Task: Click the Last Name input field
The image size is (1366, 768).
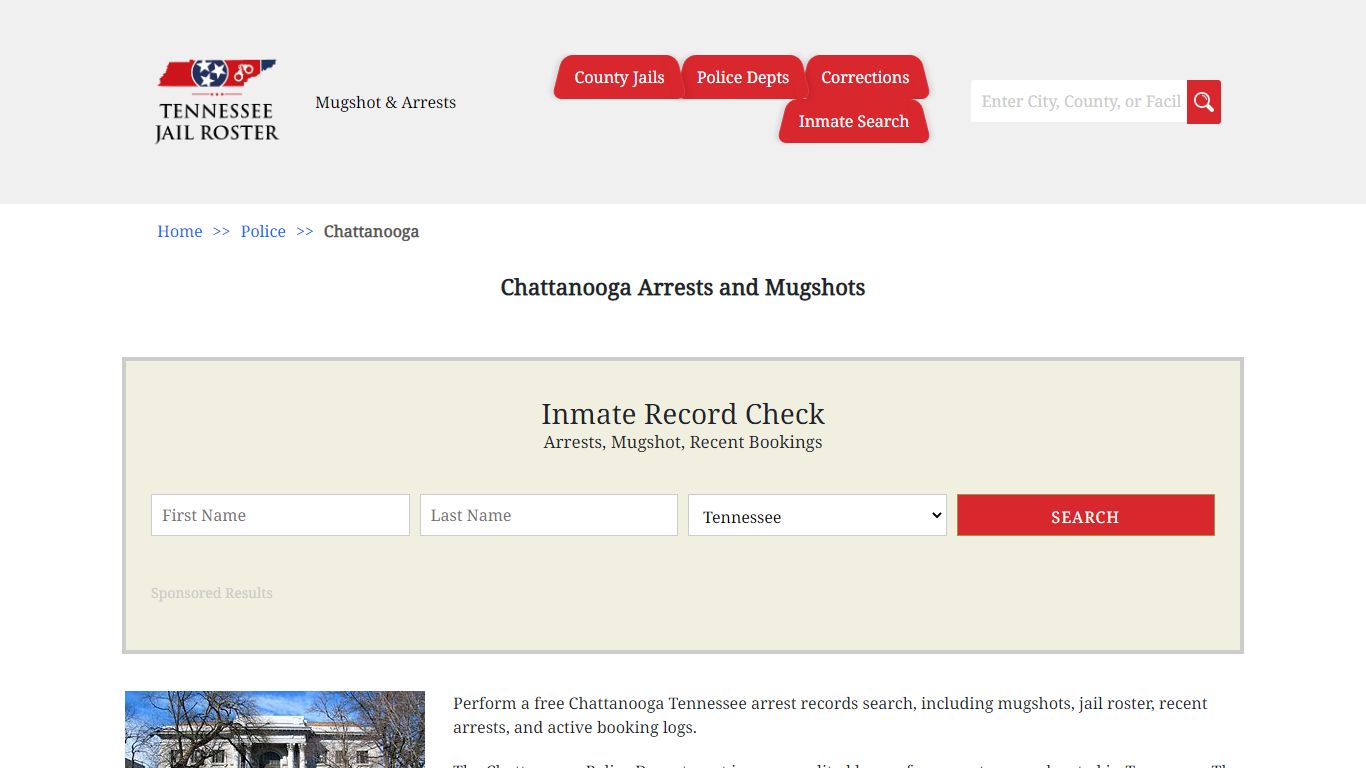Action: pos(549,515)
